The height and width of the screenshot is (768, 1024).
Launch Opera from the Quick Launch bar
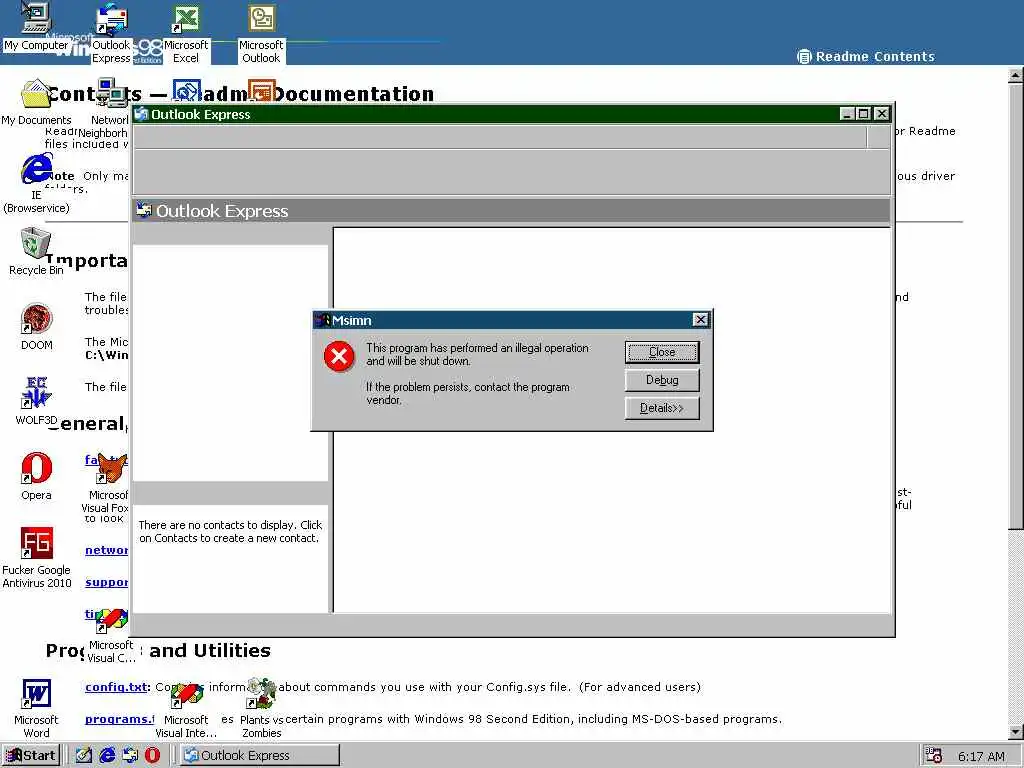152,755
